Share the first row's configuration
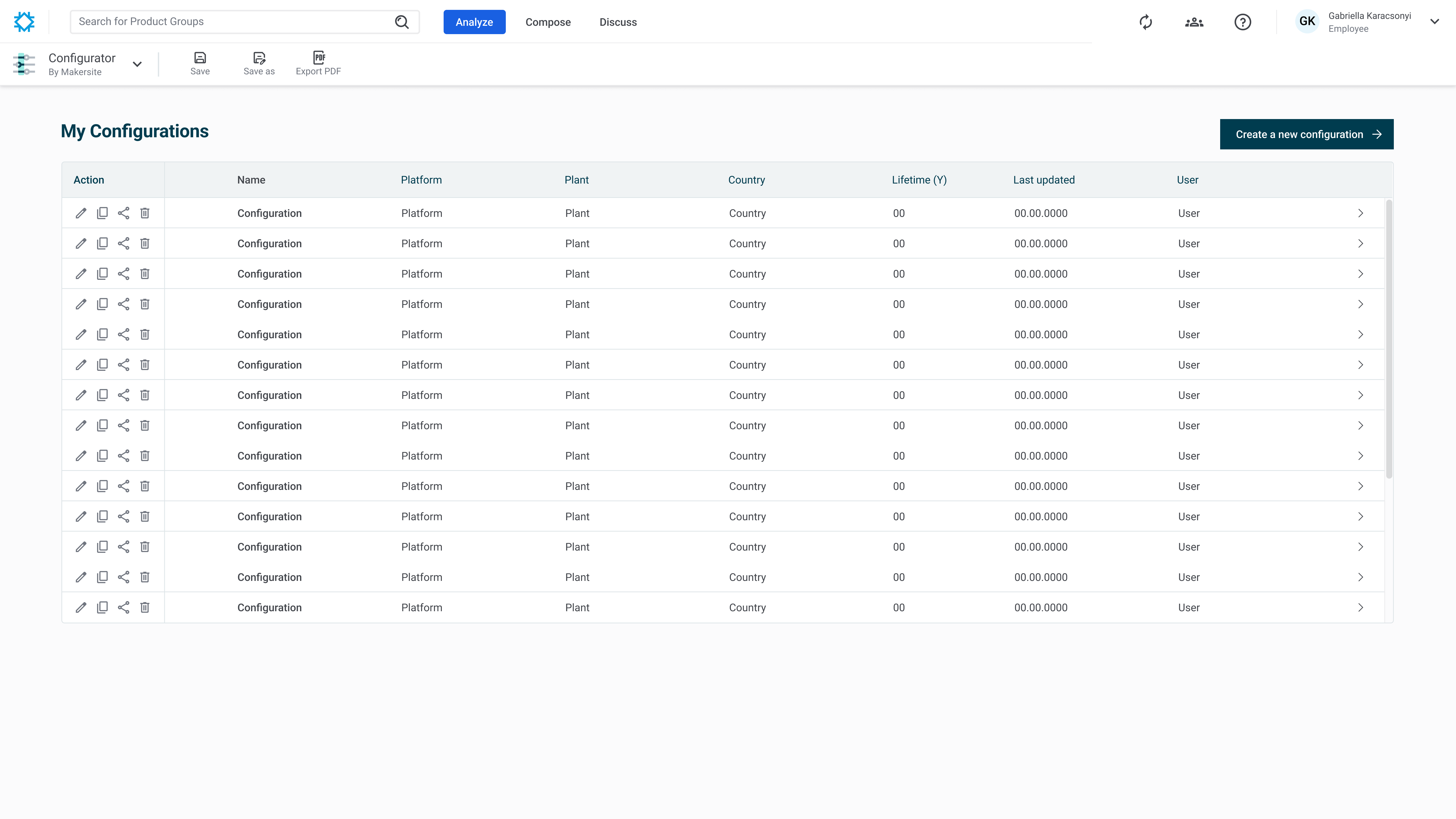 click(124, 213)
